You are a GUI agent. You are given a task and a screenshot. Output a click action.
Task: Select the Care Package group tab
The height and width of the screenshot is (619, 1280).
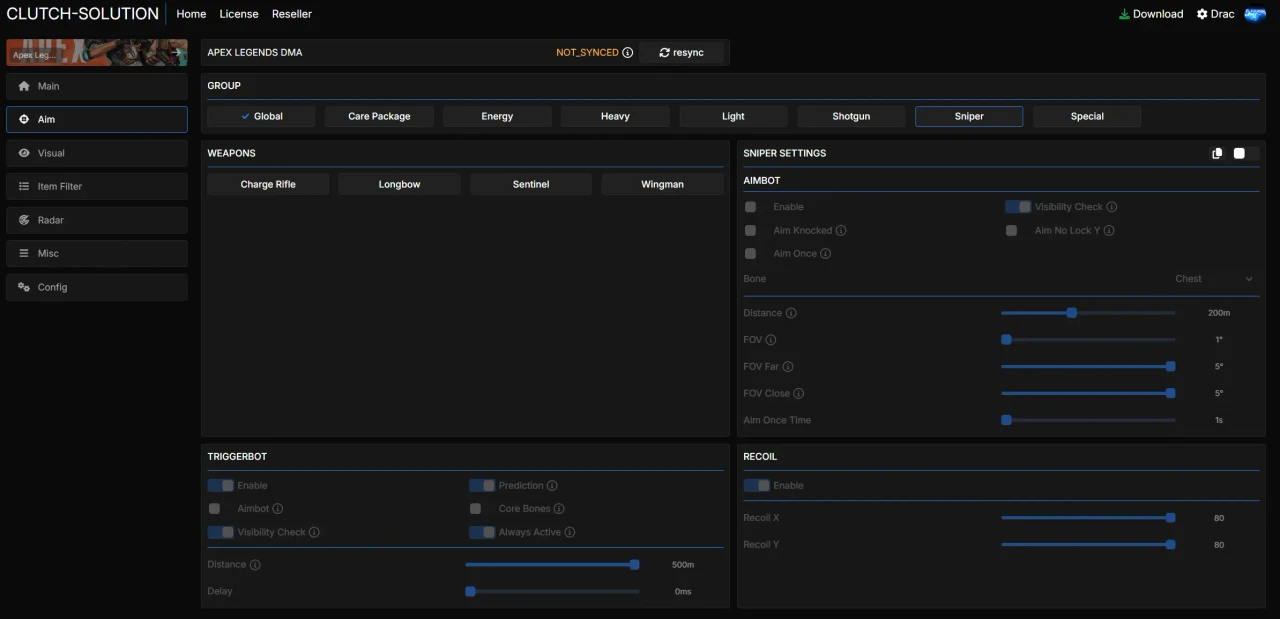coord(379,116)
